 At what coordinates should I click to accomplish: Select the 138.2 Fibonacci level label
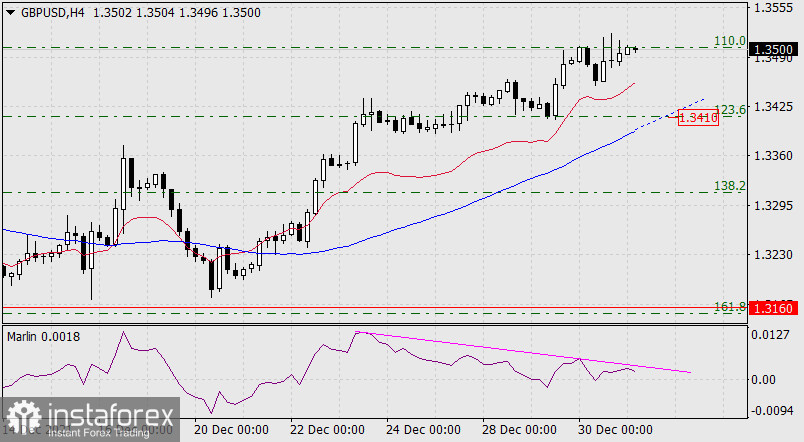[x=732, y=186]
